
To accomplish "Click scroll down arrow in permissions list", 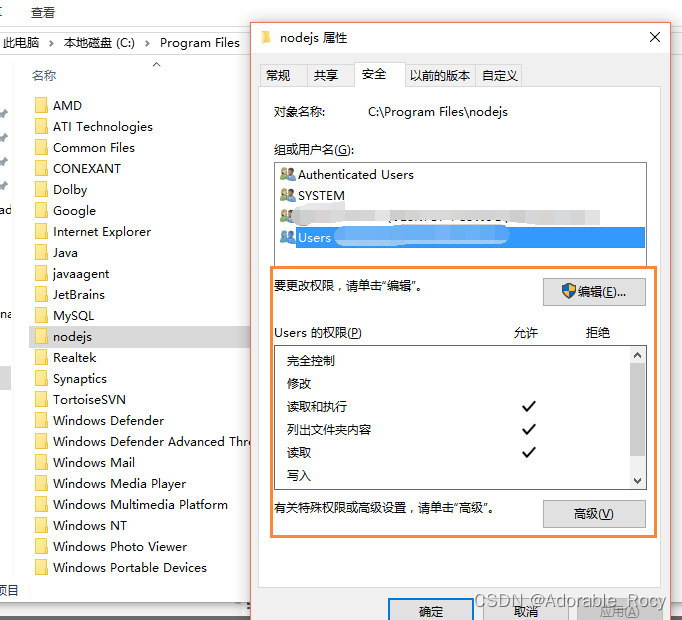I will pos(638,480).
